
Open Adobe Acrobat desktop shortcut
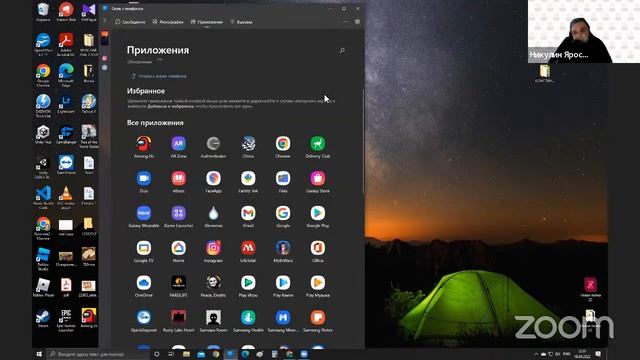point(66,44)
